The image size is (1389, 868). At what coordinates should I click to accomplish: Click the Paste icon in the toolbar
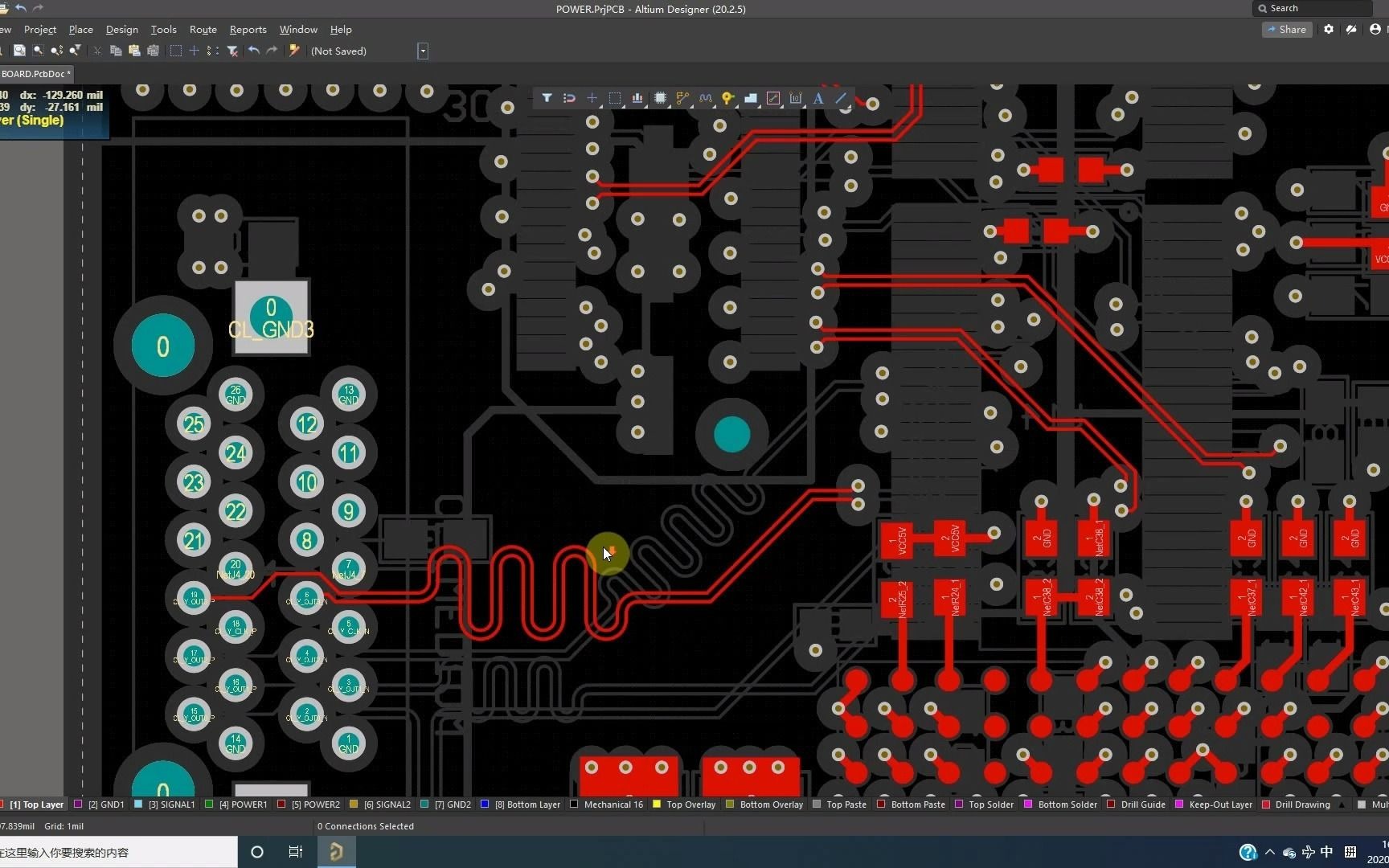[x=135, y=51]
